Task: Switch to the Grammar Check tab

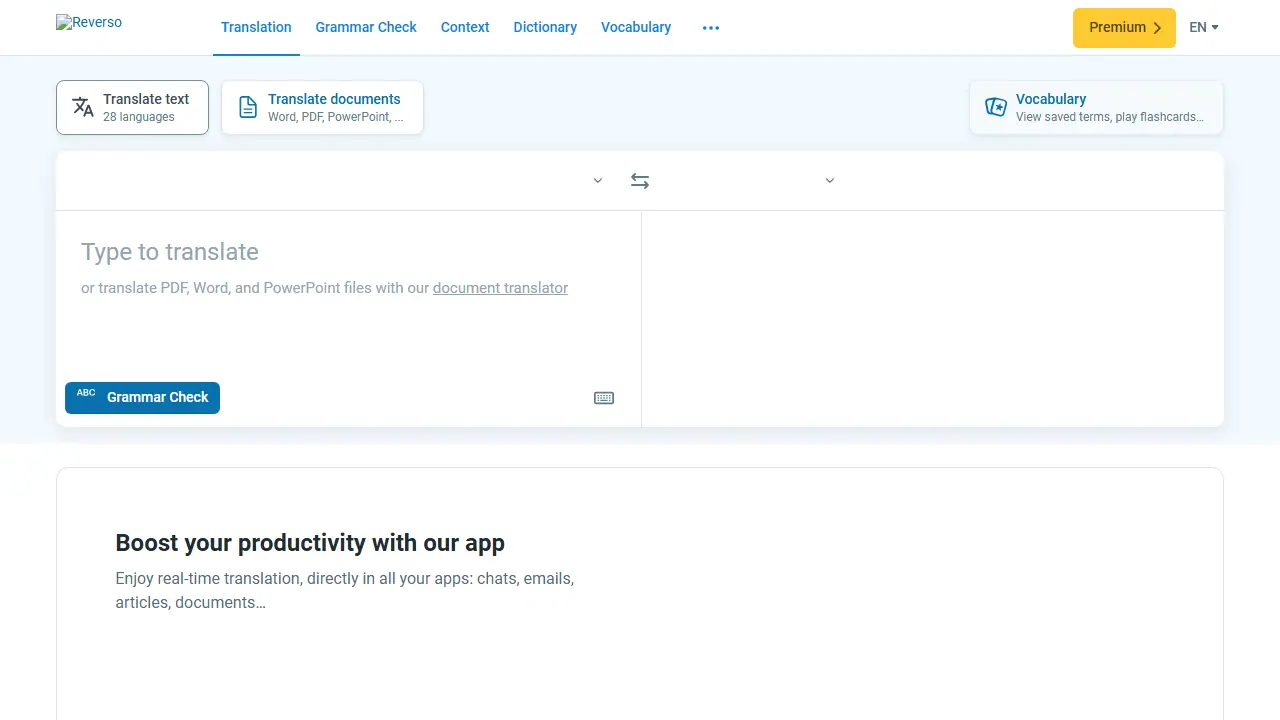Action: coord(366,27)
